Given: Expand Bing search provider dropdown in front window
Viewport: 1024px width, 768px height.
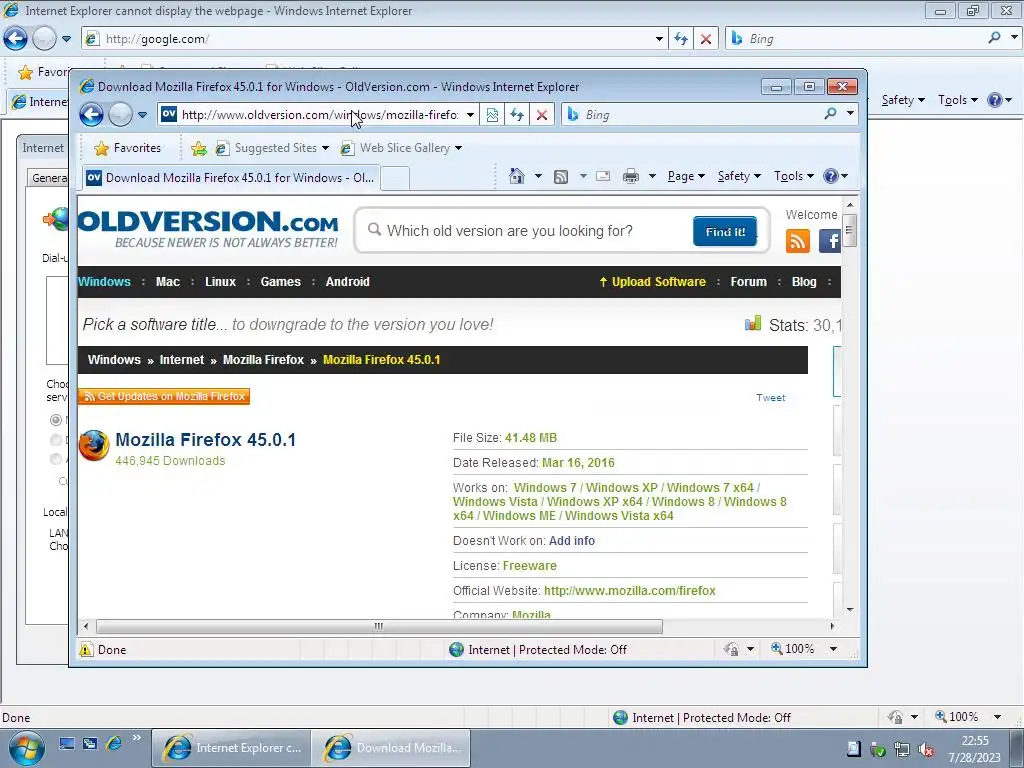Looking at the screenshot, I should click(850, 114).
